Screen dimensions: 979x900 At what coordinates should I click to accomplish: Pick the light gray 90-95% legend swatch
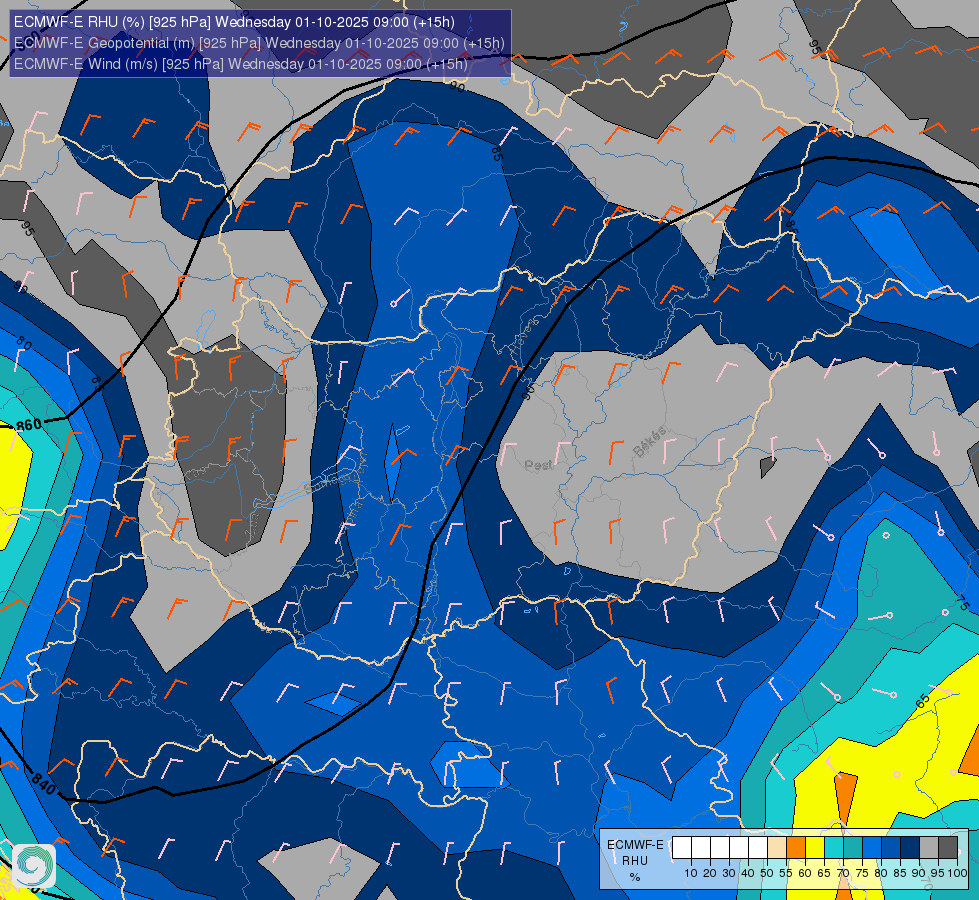coord(929,847)
